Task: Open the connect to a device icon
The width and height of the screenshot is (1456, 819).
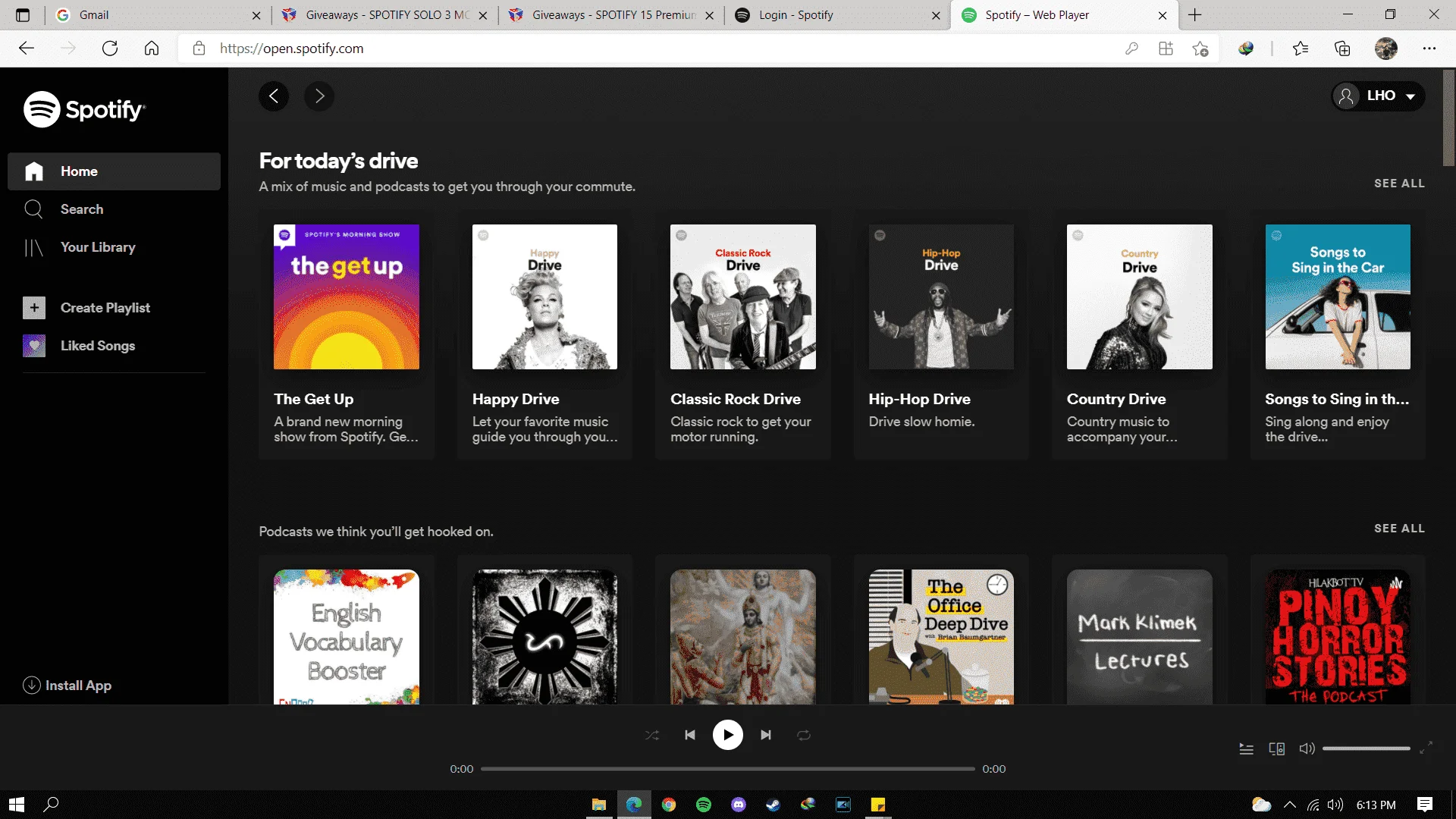Action: [x=1276, y=748]
